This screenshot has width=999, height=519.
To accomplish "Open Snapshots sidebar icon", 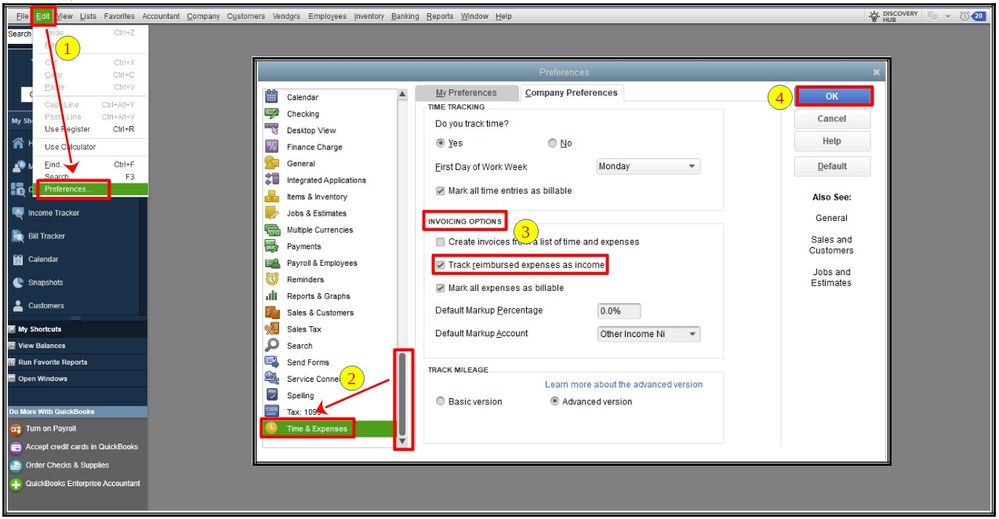I will click(18, 282).
